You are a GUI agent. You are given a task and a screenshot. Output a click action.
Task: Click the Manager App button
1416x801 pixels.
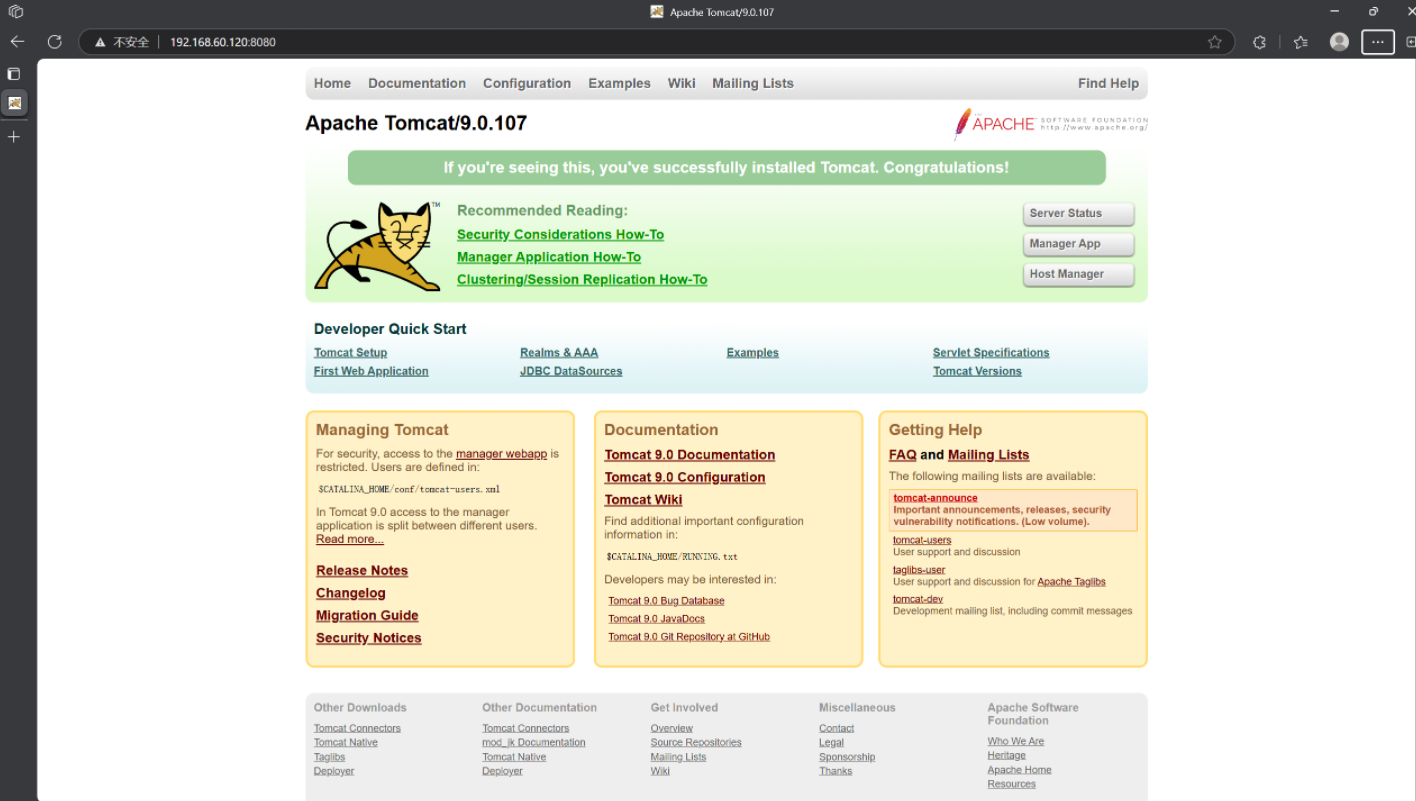point(1078,244)
